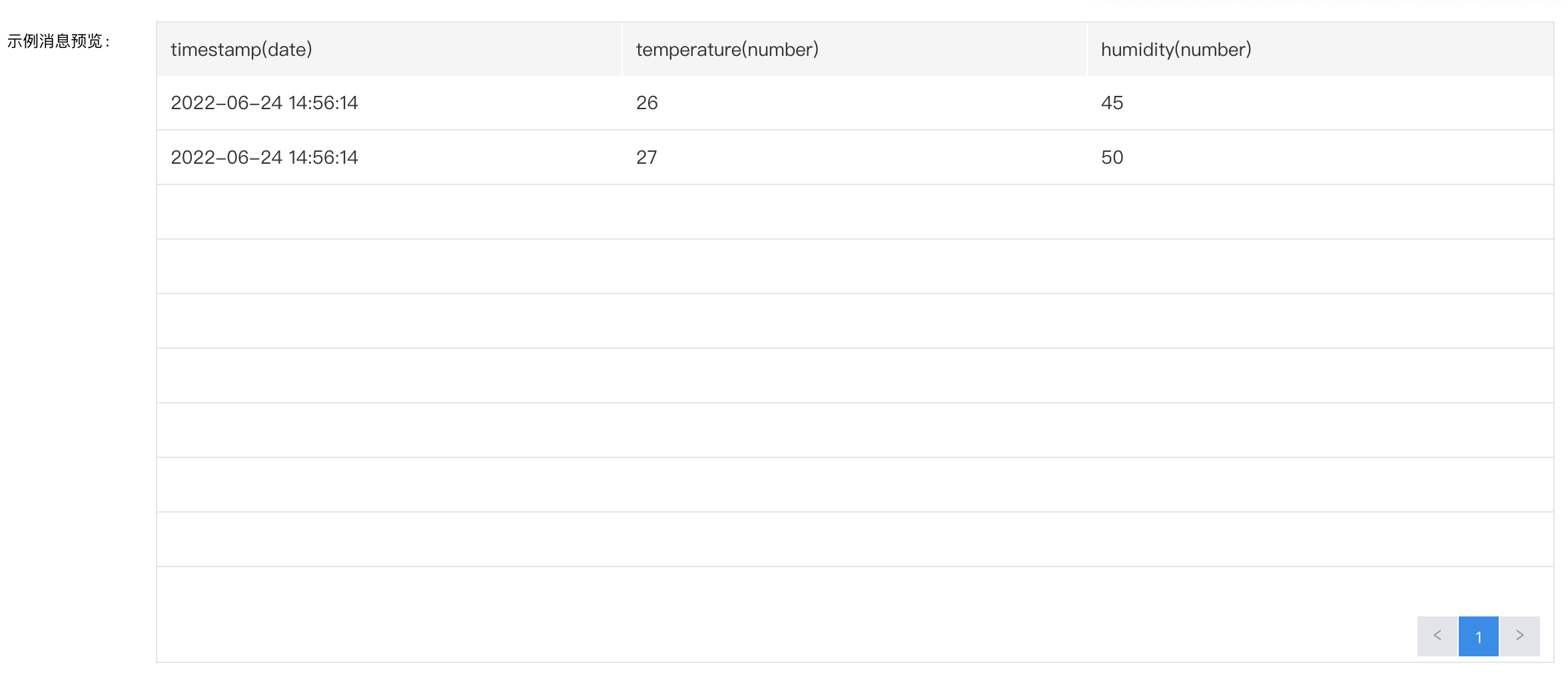Select the timestamp cell in the temperature 27 row
1568x683 pixels.
390,157
